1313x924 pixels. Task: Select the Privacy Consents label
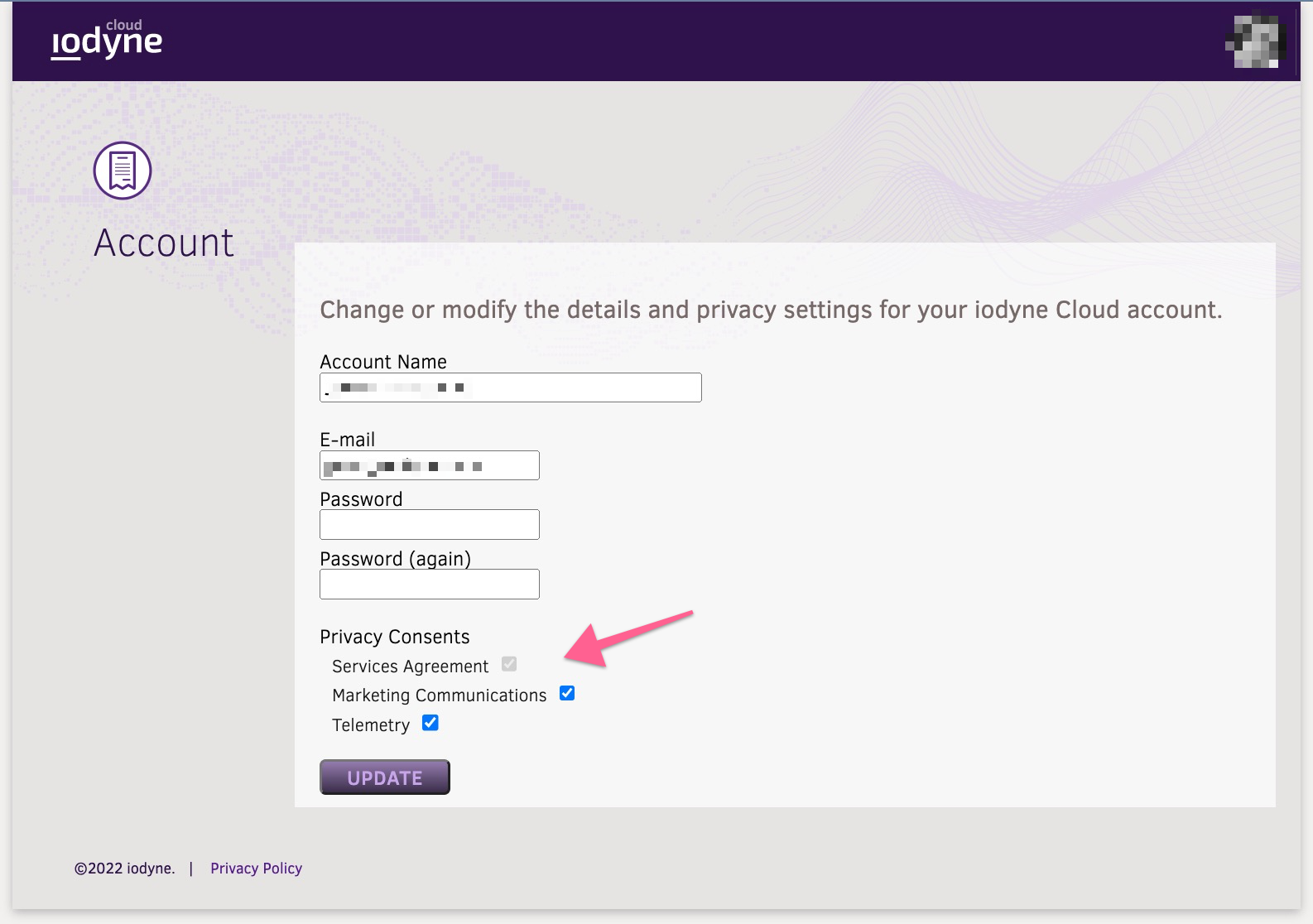point(395,637)
